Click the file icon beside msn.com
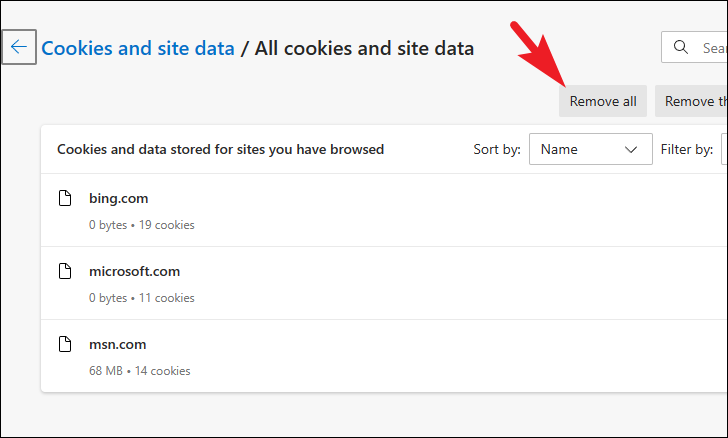The width and height of the screenshot is (728, 438). 65,344
